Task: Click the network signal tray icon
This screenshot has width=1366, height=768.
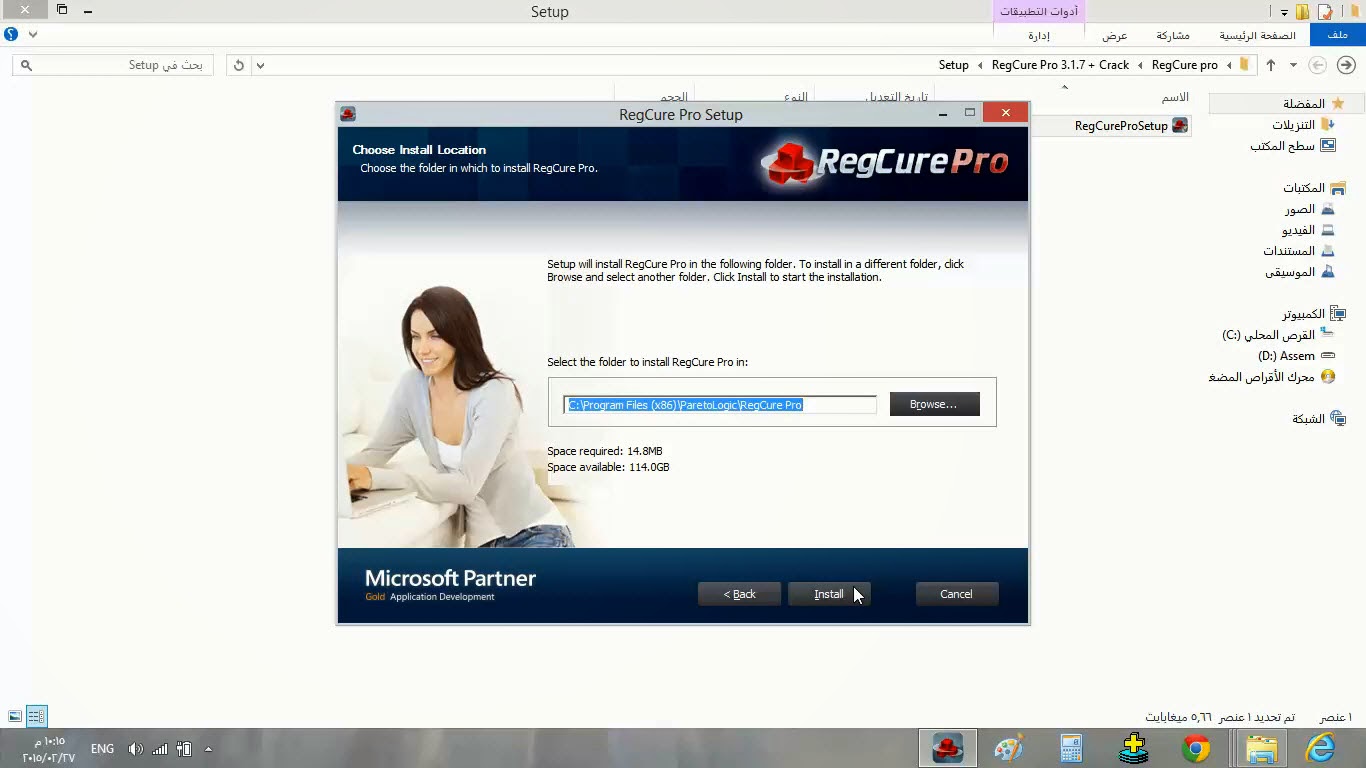Action: click(160, 748)
